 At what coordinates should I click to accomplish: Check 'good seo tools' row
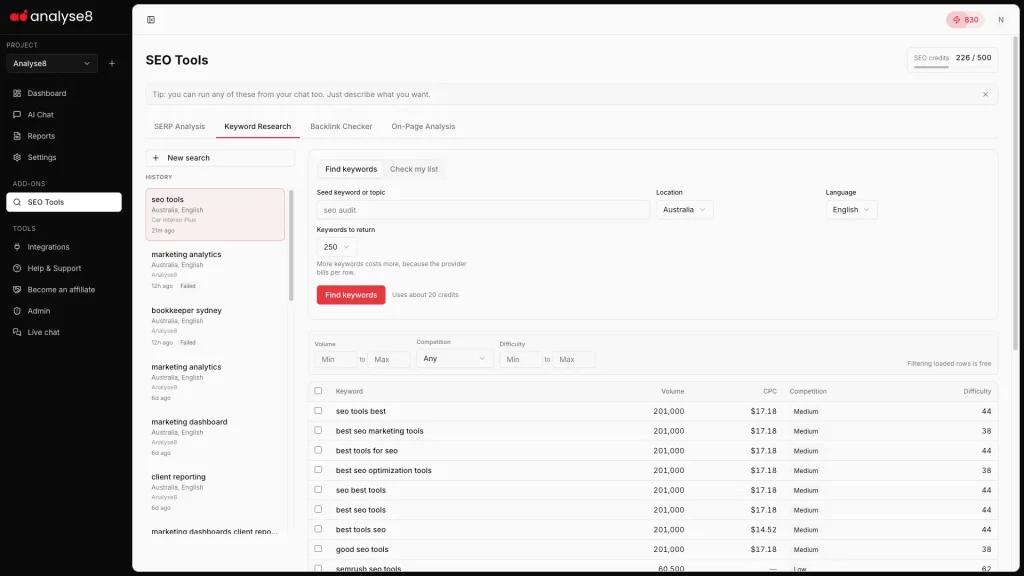point(318,549)
